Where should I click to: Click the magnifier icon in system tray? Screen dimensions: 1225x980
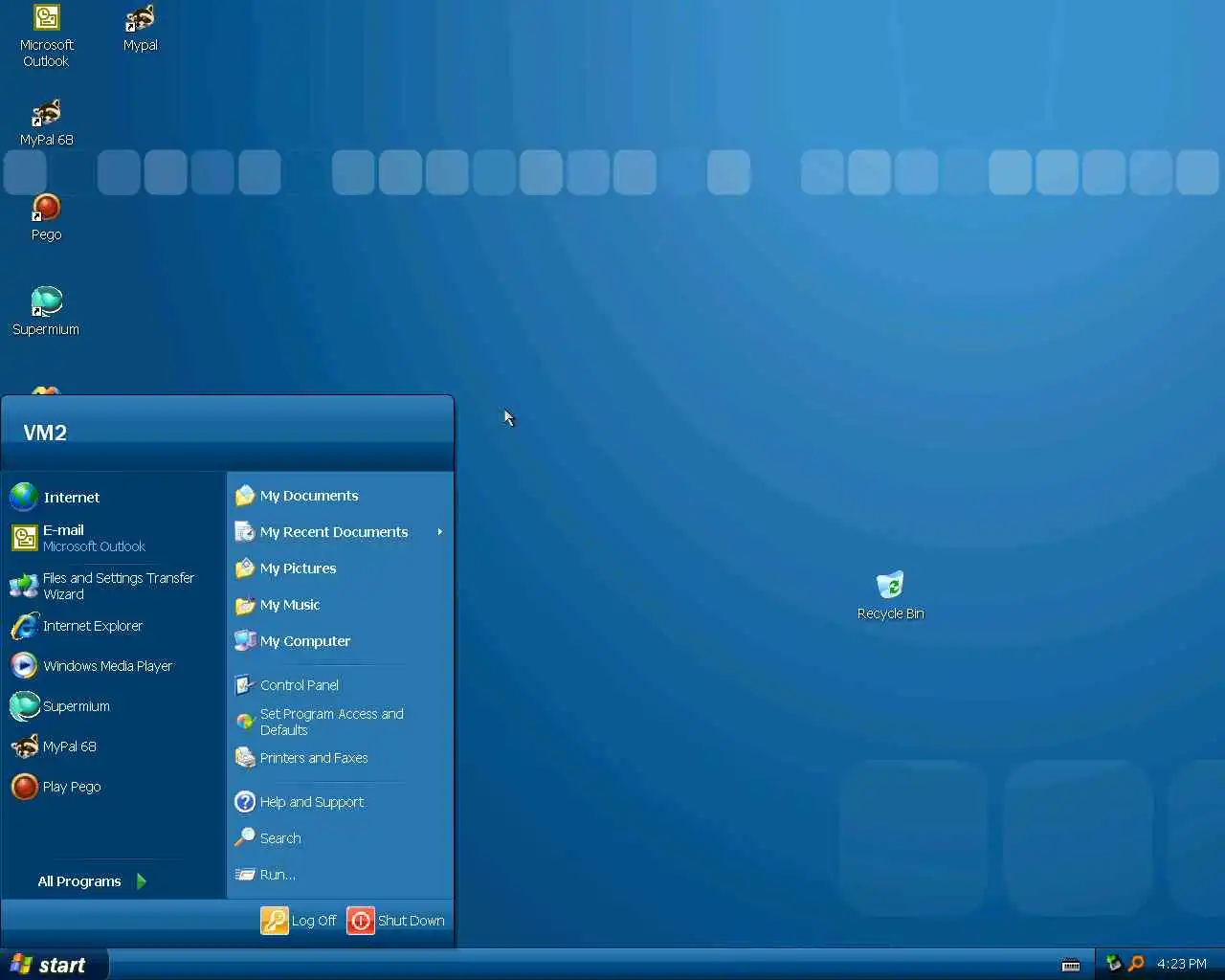click(x=1136, y=964)
